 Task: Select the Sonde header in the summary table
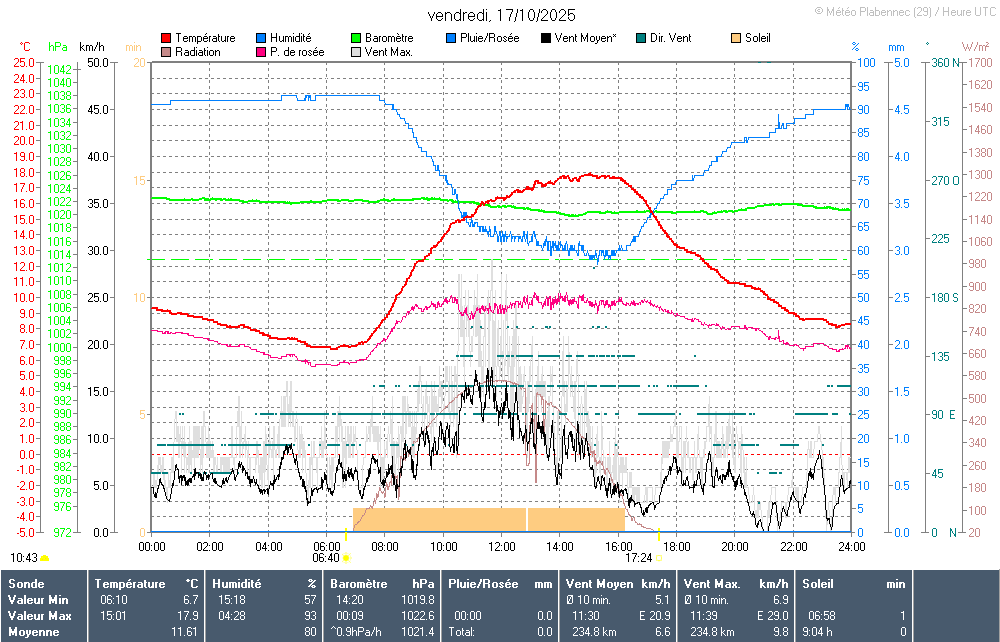point(24,583)
